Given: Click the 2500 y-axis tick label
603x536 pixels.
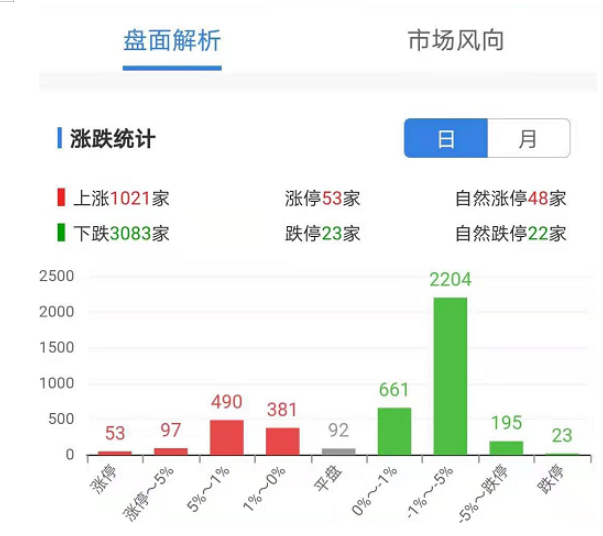Looking at the screenshot, I should coord(57,276).
